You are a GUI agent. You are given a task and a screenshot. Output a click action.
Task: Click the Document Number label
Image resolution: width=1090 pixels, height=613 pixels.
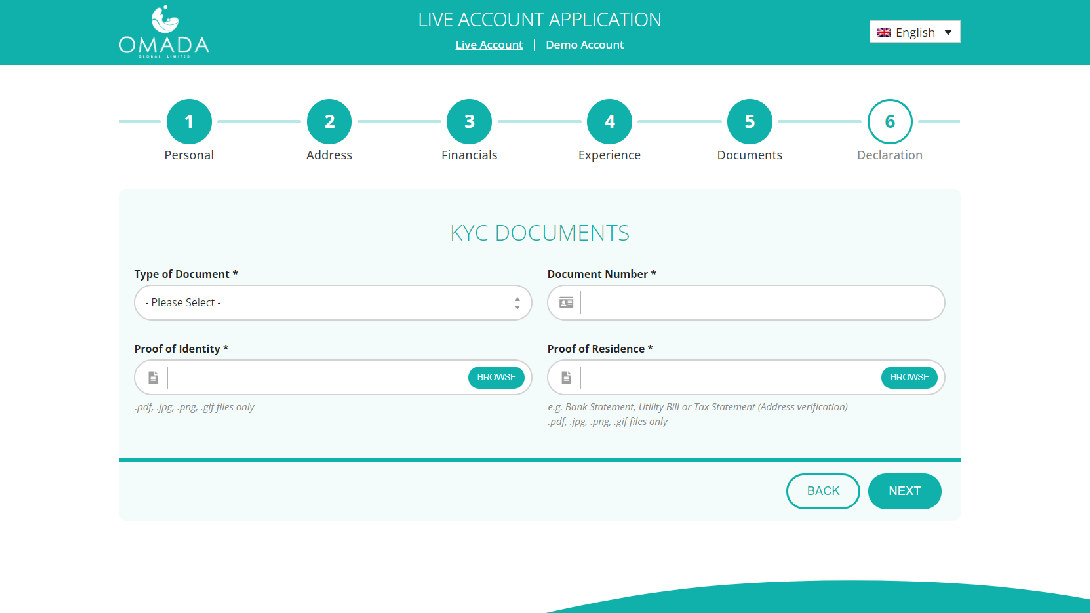pos(601,274)
